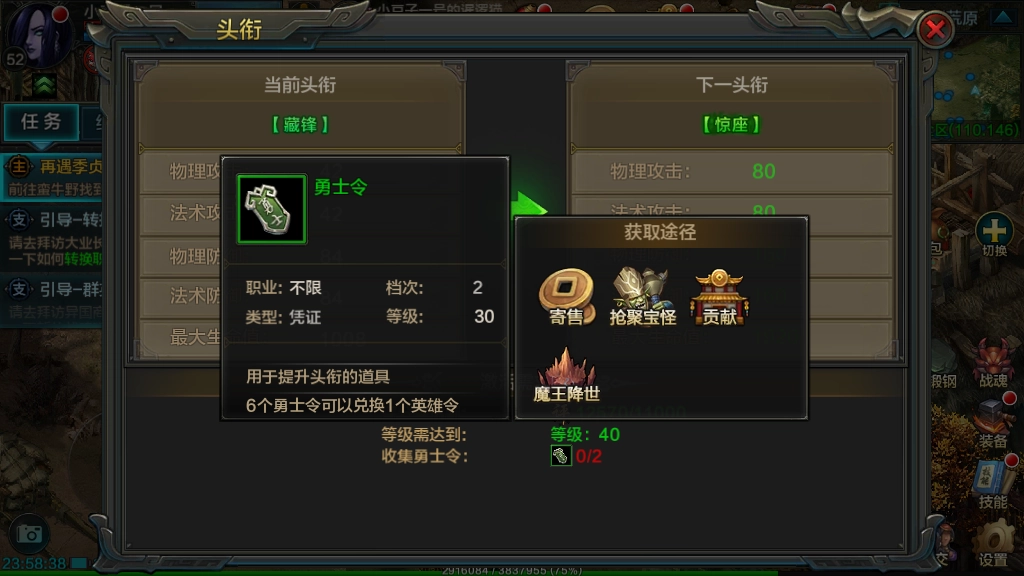This screenshot has height=576, width=1024.
Task: Switch to the 任务 tab
Action: click(41, 122)
